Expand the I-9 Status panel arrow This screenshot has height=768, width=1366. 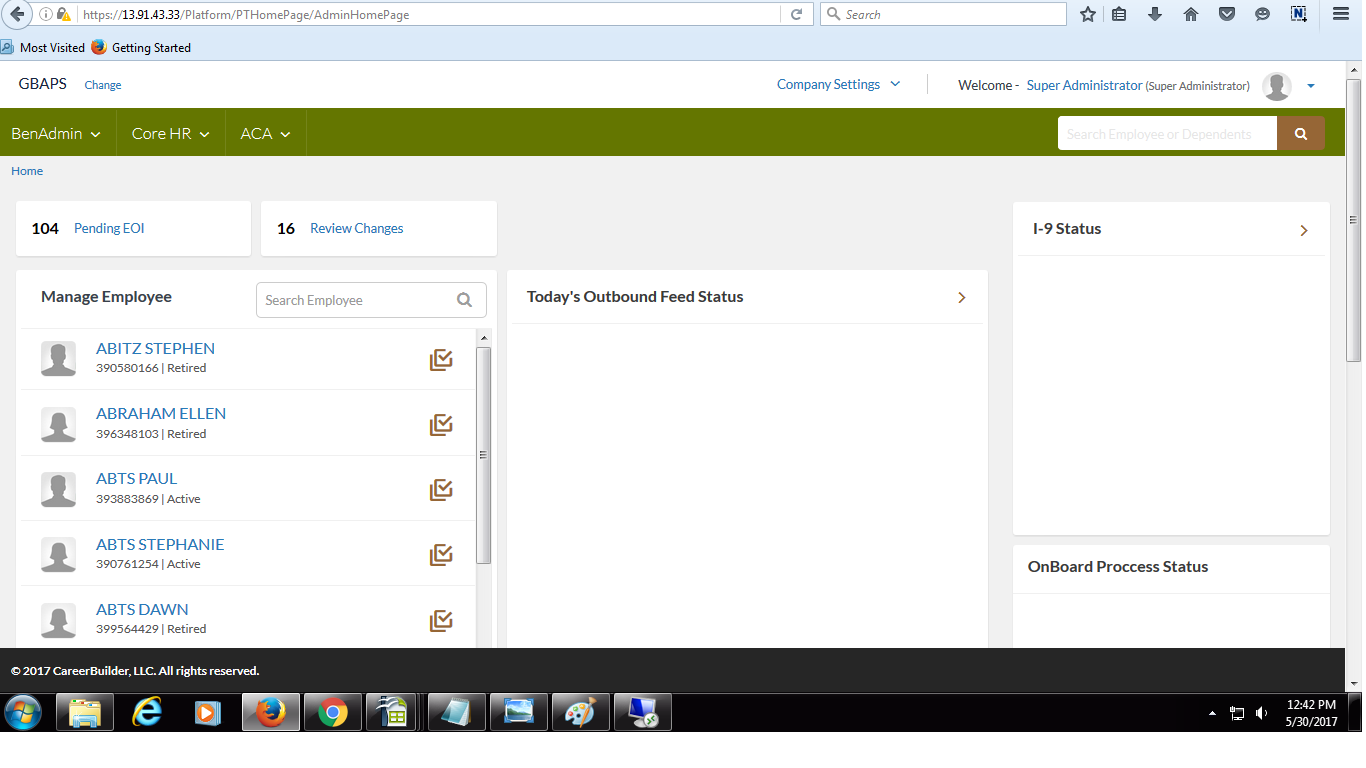(x=1304, y=230)
